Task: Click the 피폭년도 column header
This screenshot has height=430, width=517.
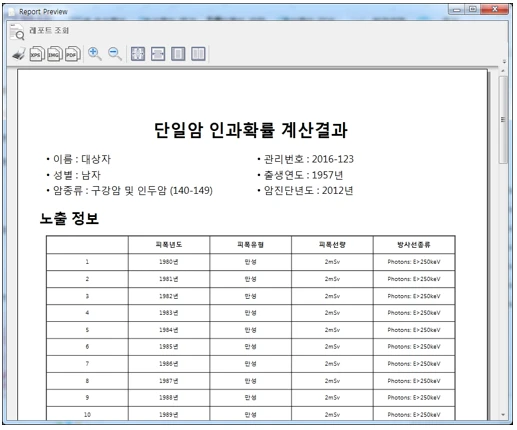Action: tap(169, 245)
